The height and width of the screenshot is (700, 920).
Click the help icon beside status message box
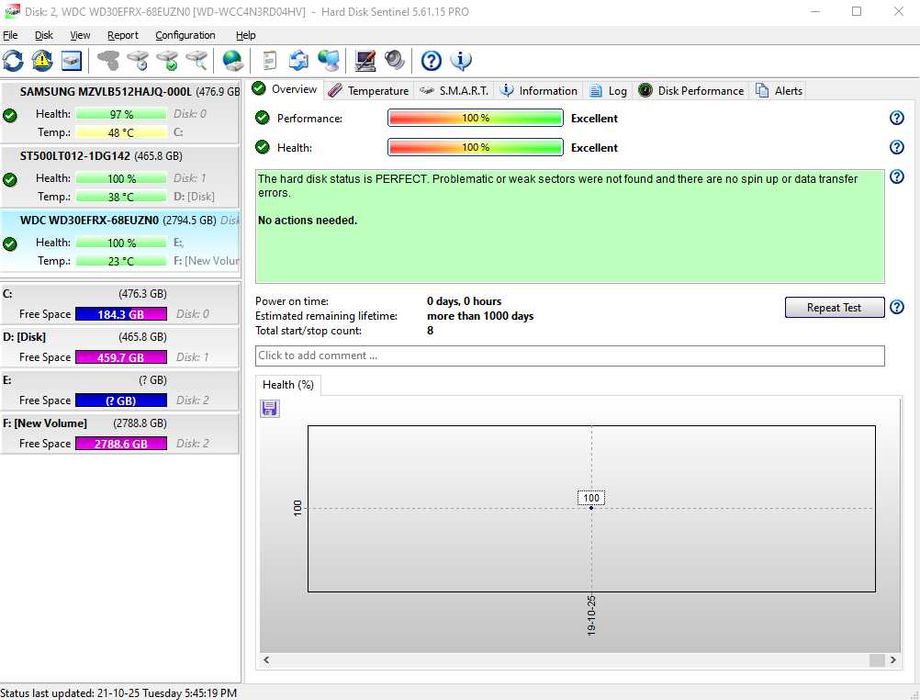click(x=897, y=176)
